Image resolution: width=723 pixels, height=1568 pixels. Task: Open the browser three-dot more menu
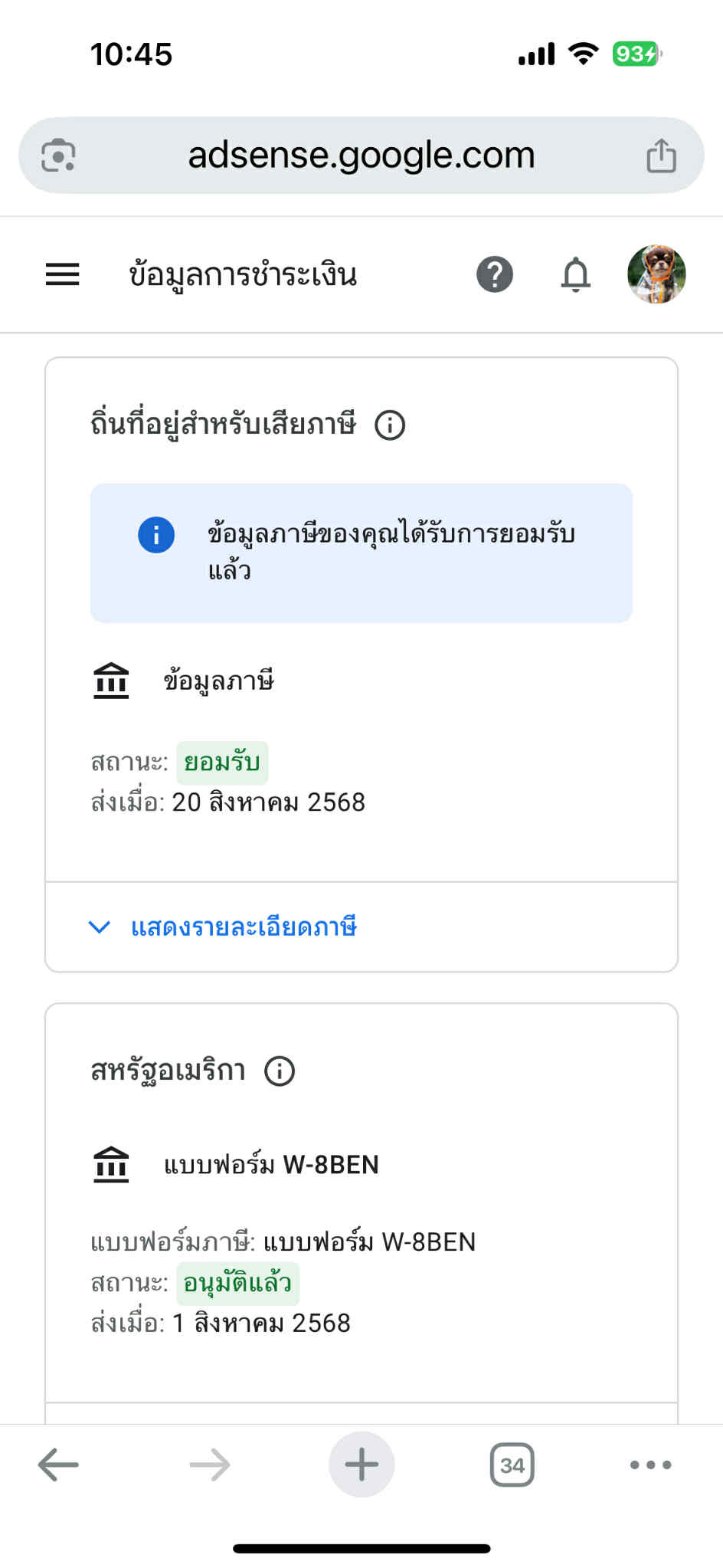click(x=651, y=1465)
